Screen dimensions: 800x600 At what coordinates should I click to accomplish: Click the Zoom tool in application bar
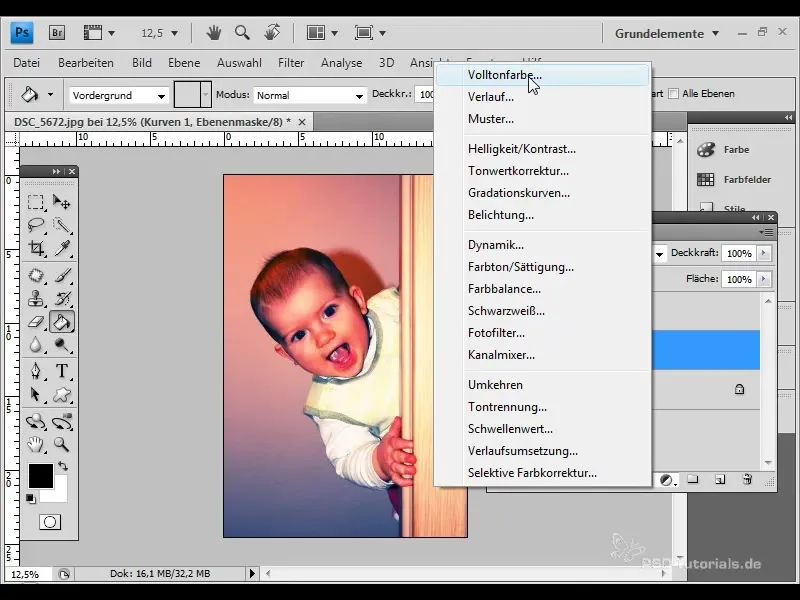pos(242,33)
